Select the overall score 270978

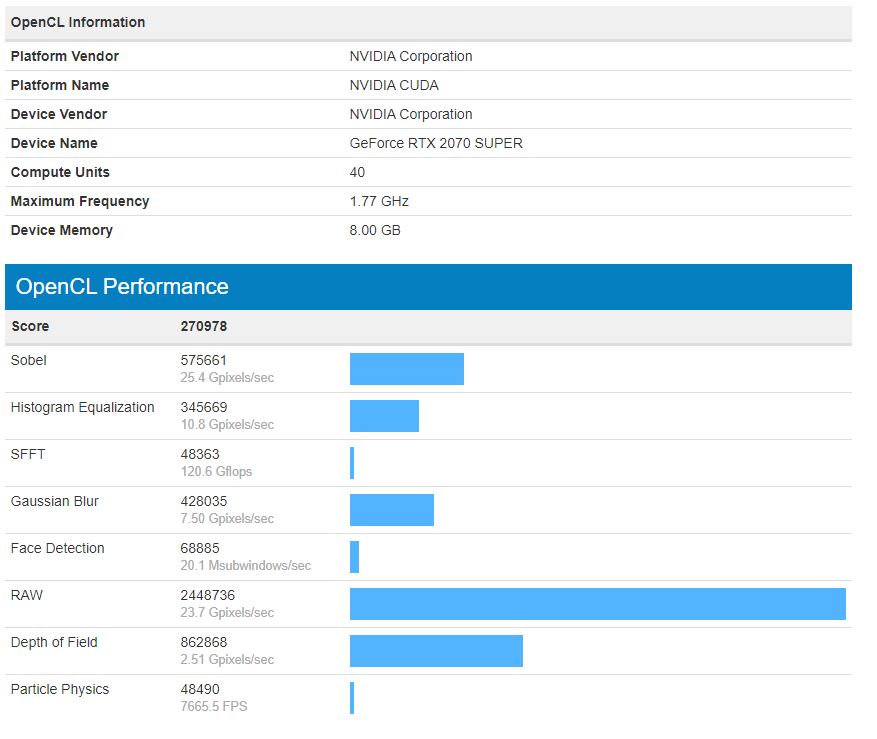pyautogui.click(x=204, y=327)
